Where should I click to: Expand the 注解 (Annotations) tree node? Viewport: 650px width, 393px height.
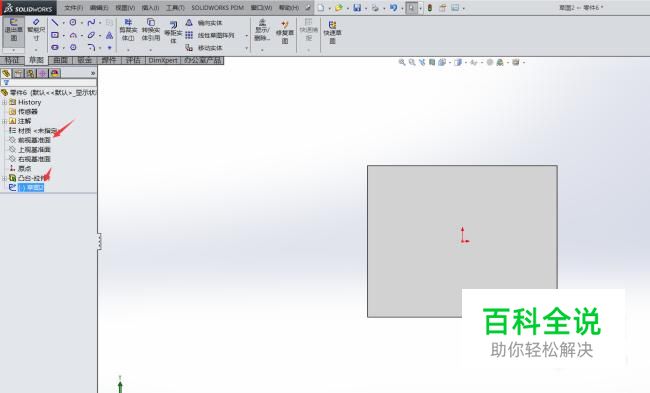click(4, 121)
